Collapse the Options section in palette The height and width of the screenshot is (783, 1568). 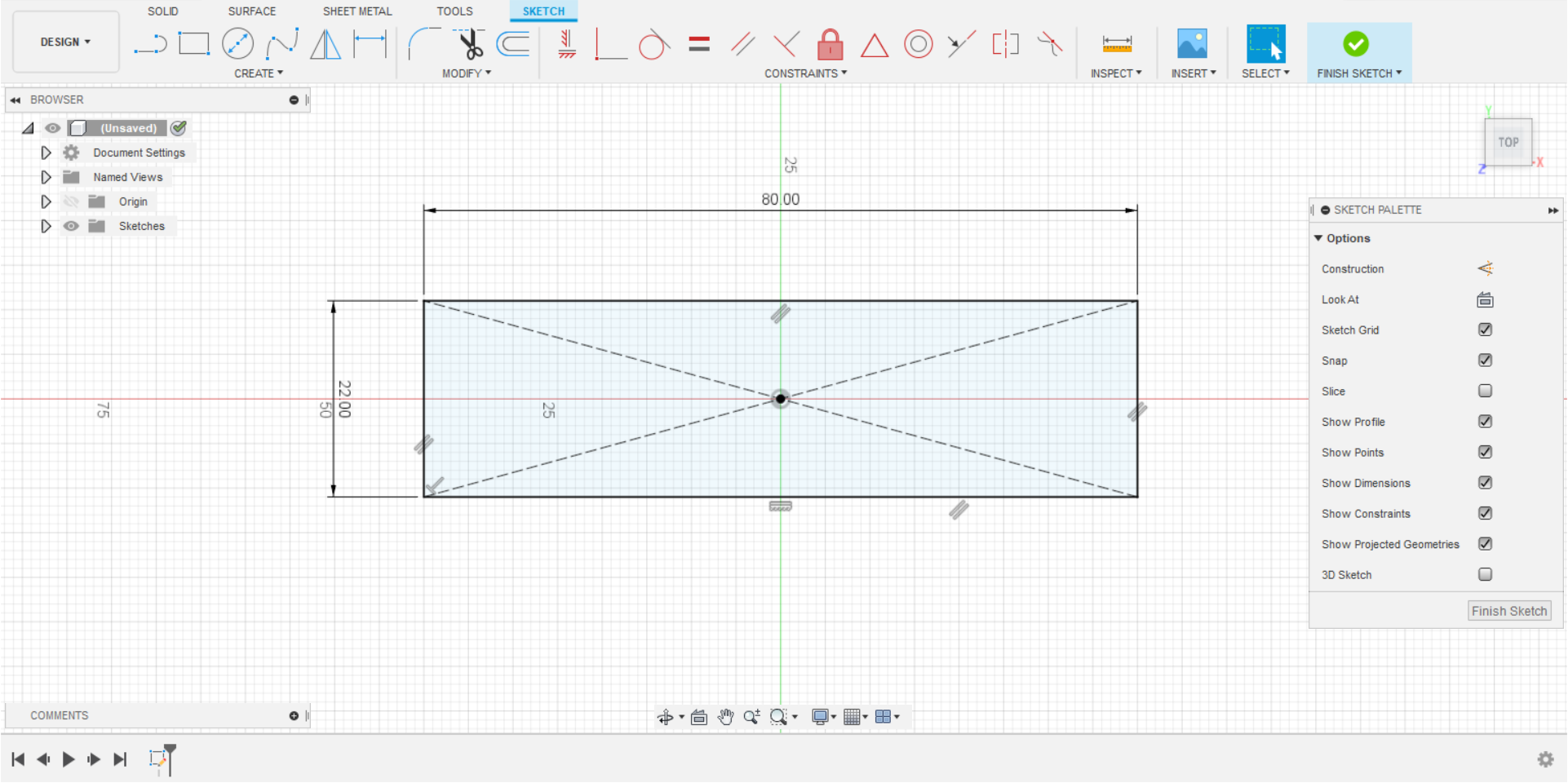click(1318, 238)
